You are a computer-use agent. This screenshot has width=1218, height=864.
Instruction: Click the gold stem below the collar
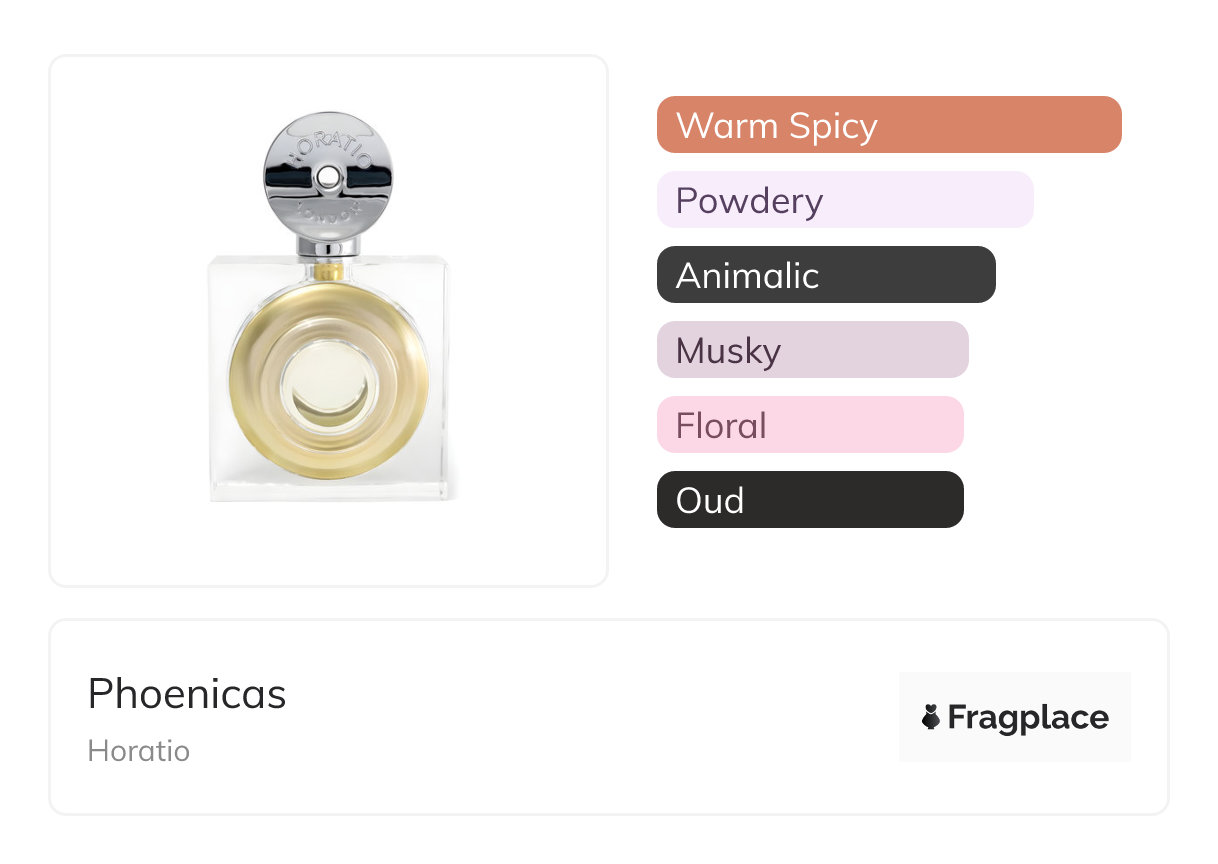[329, 269]
